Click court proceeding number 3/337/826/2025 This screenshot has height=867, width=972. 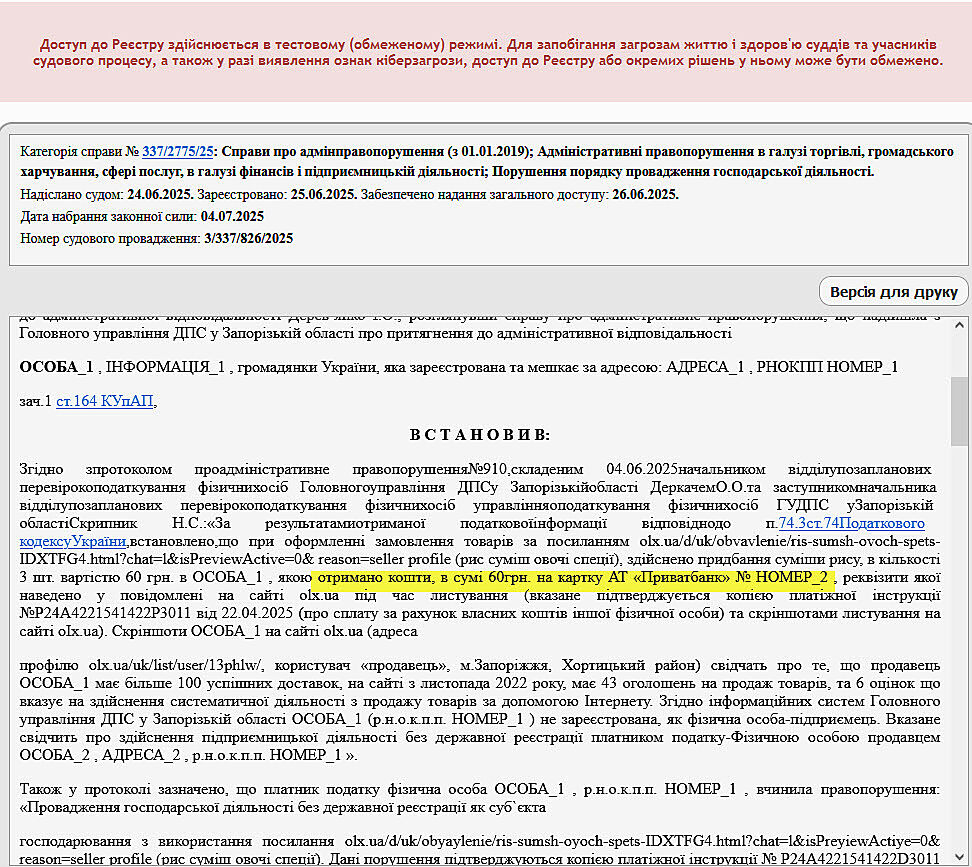point(248,238)
